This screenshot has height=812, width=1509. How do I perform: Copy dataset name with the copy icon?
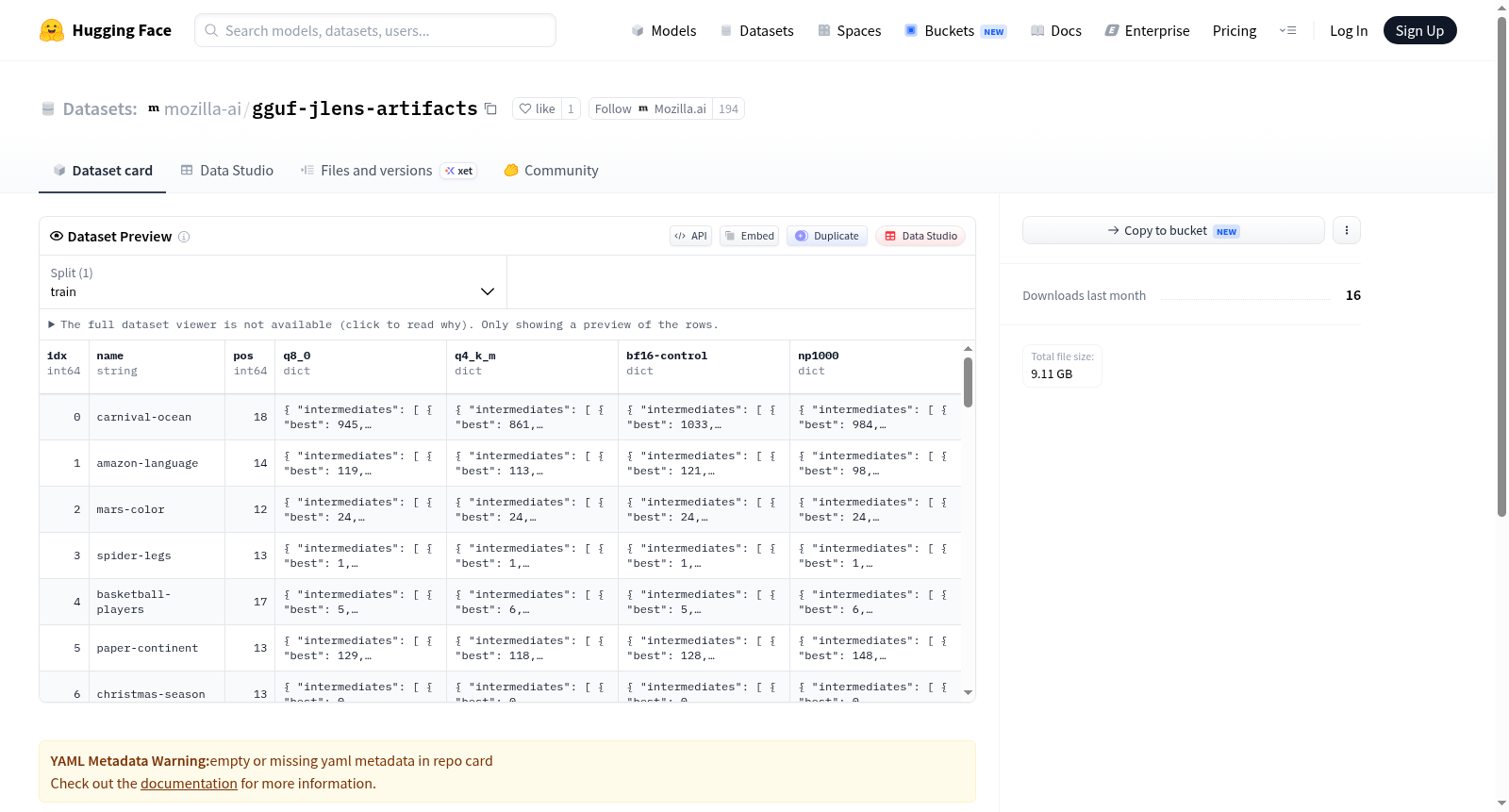(x=490, y=108)
